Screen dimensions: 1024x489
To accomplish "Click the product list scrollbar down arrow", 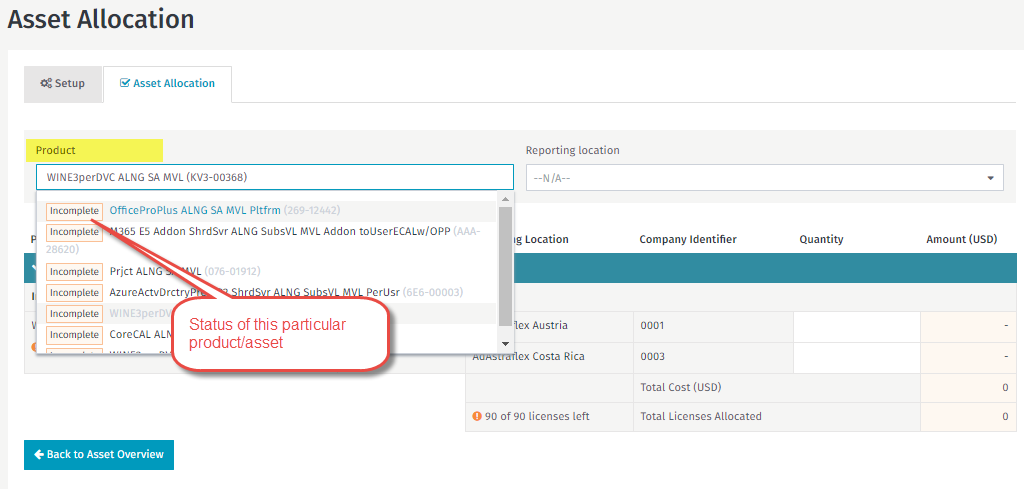I will click(x=506, y=344).
